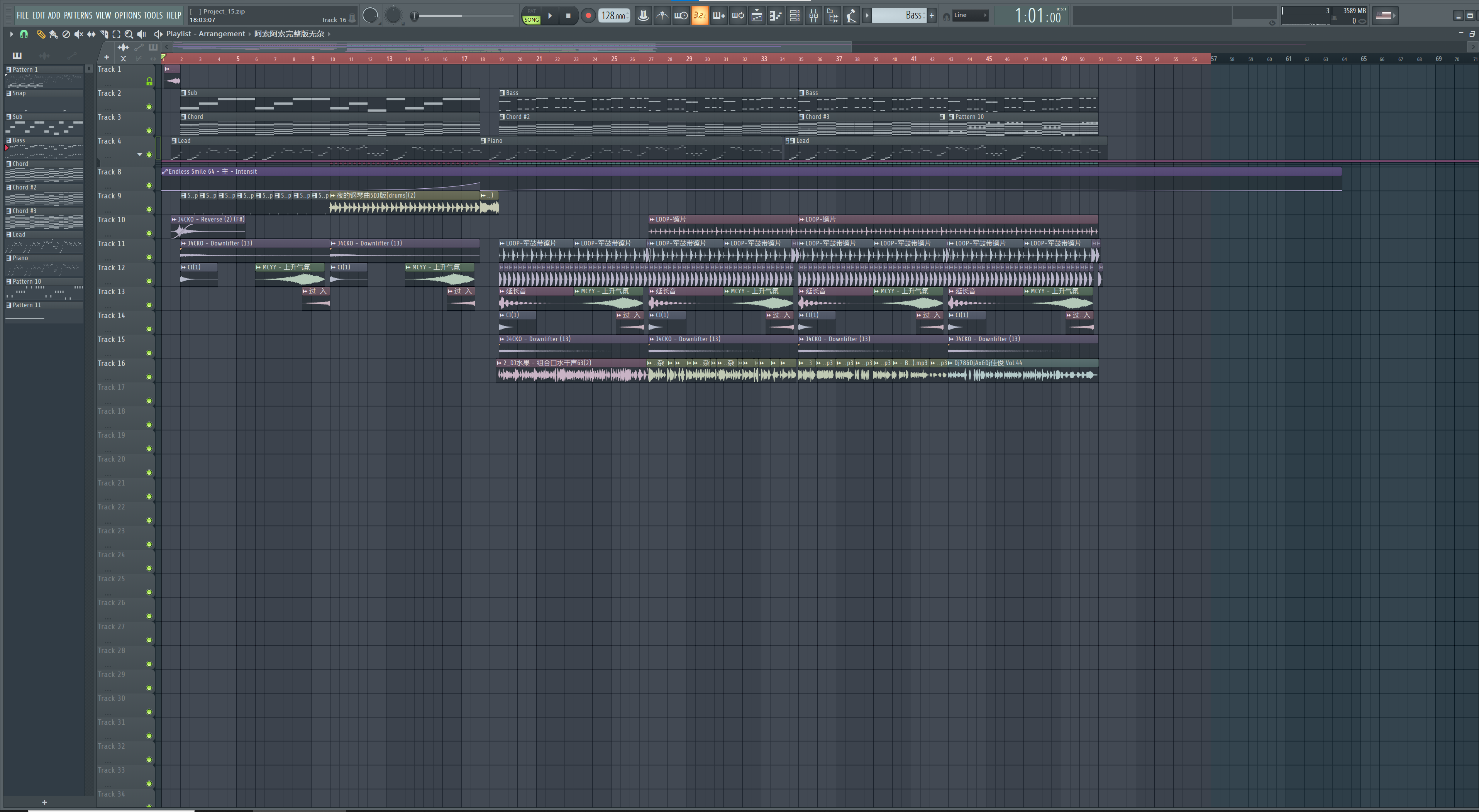Open the Piano roll view icon

[776, 15]
